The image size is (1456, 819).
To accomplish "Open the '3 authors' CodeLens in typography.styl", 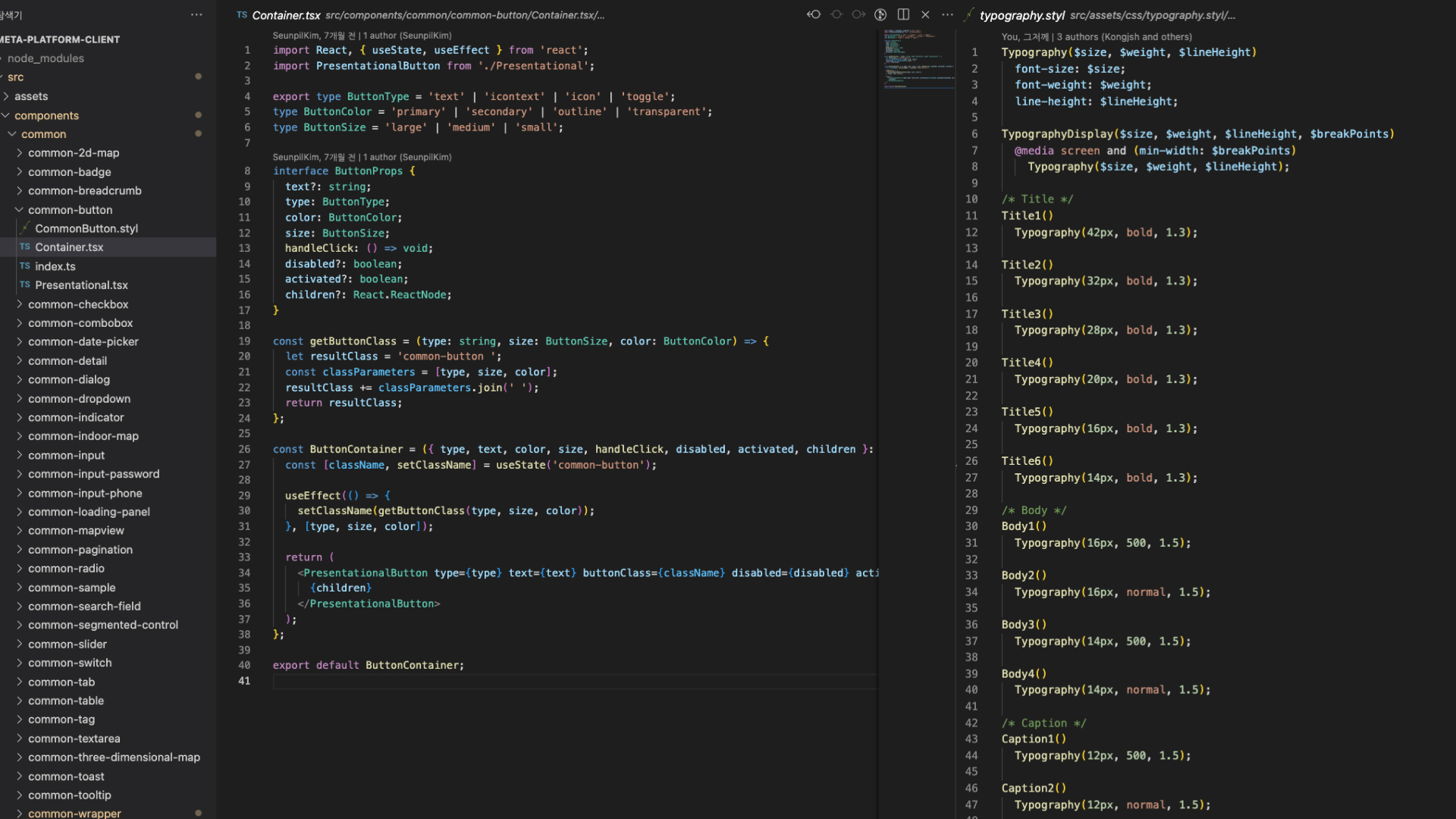I will [1097, 36].
